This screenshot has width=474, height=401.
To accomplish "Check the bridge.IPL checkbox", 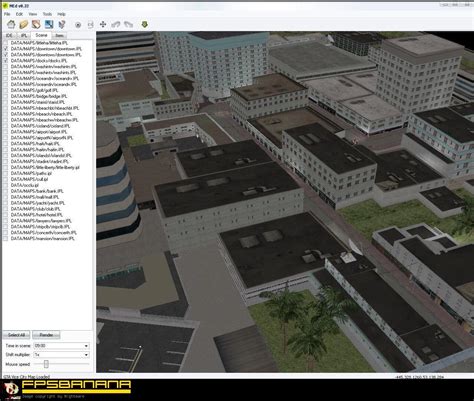I will (x=6, y=96).
